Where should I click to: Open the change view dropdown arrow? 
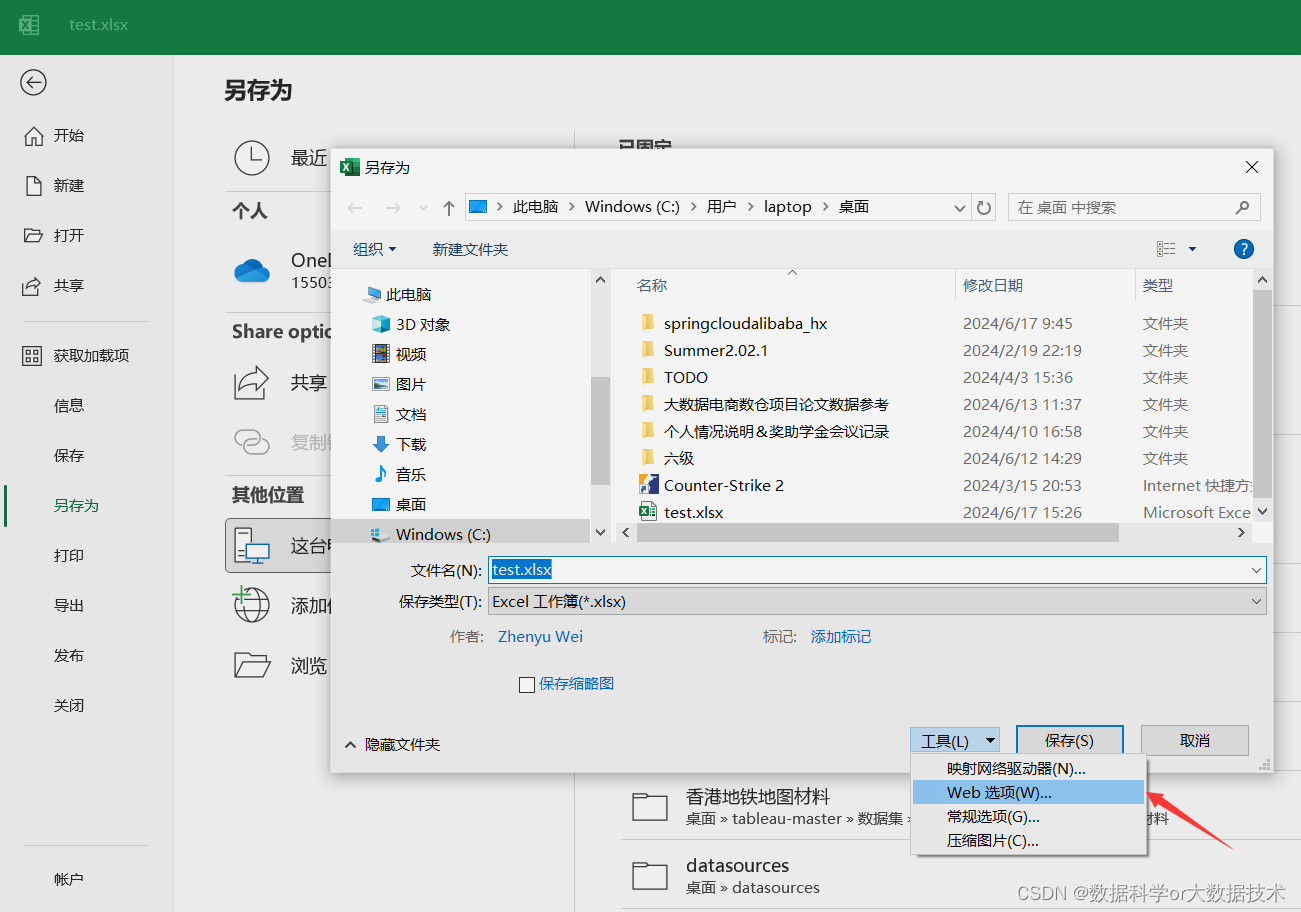tap(1190, 248)
